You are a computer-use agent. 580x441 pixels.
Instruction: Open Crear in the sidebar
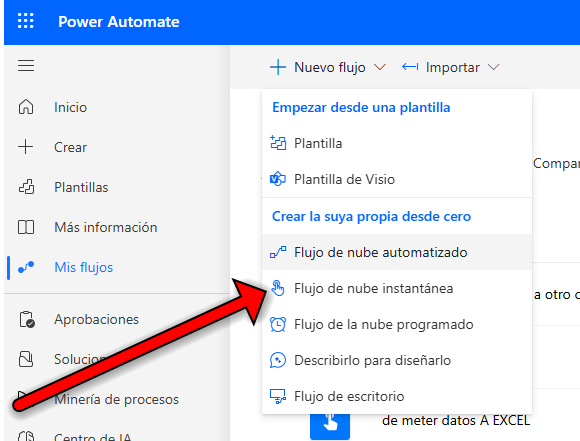point(70,147)
